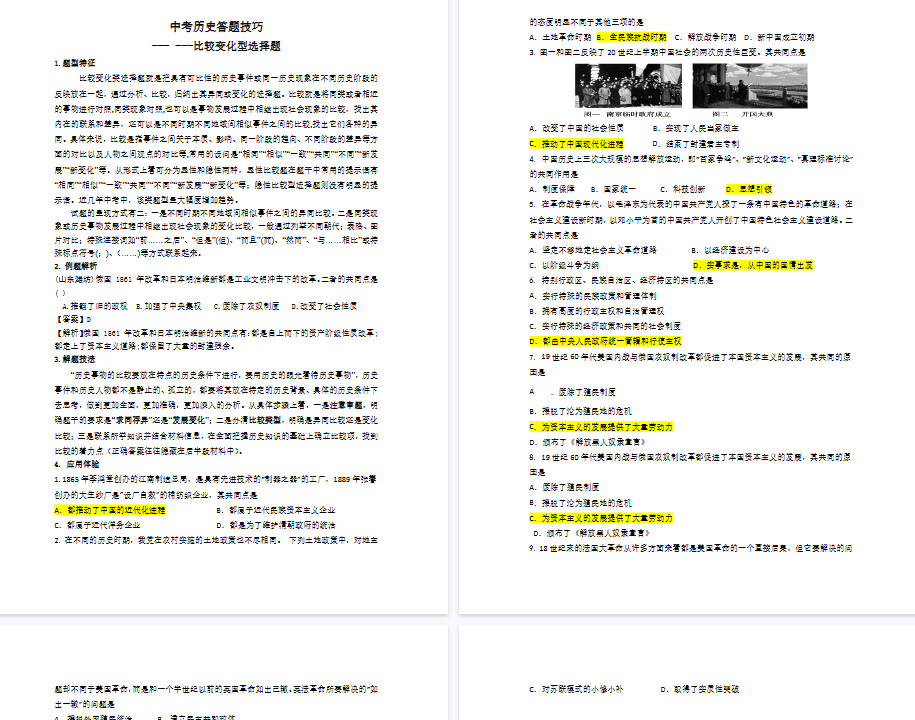Click option A. 改变了中国的社会性质

pos(577,128)
